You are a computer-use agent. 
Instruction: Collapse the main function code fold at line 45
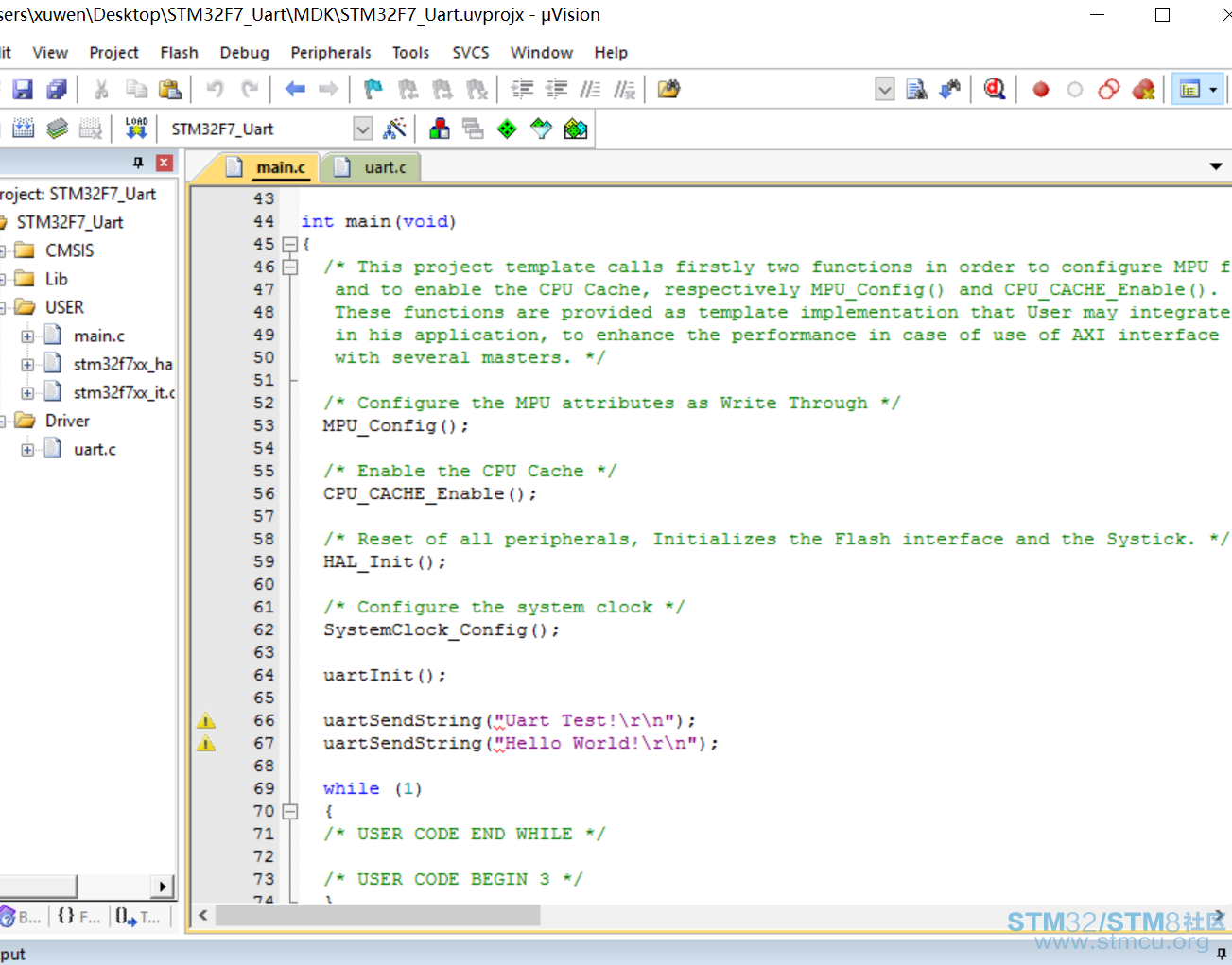click(x=290, y=244)
